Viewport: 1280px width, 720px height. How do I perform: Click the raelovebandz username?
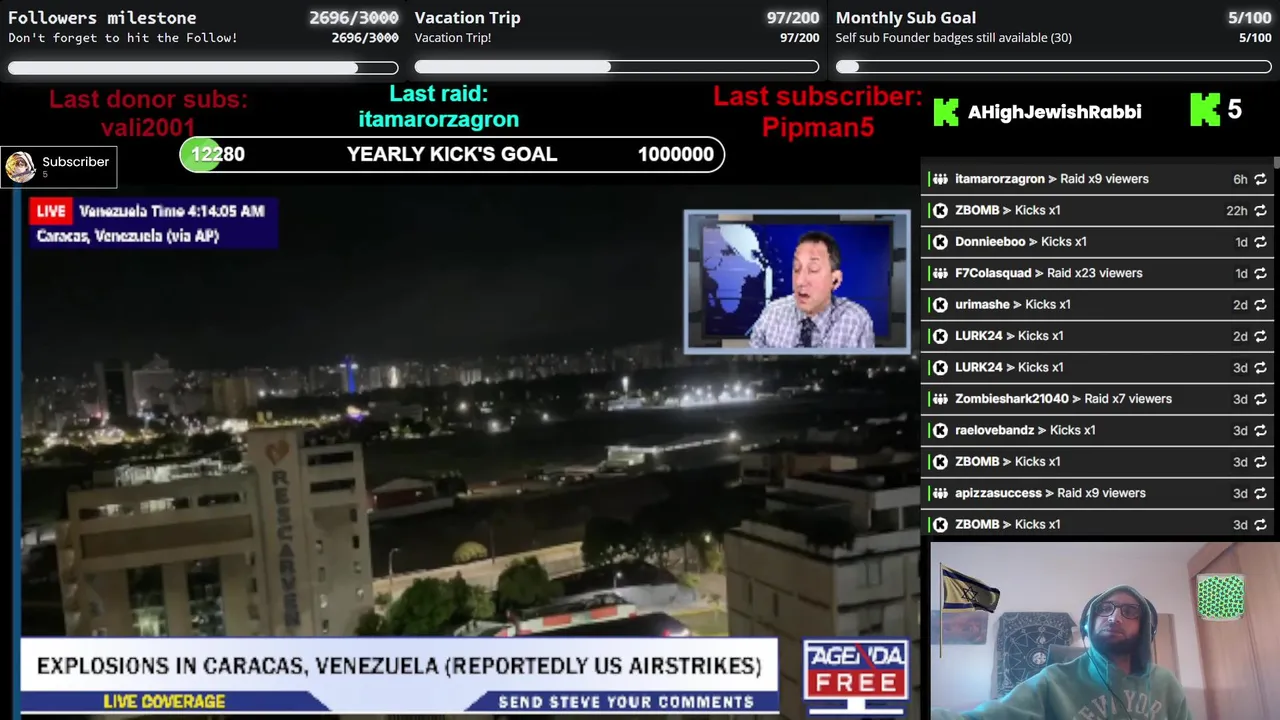[x=995, y=430]
